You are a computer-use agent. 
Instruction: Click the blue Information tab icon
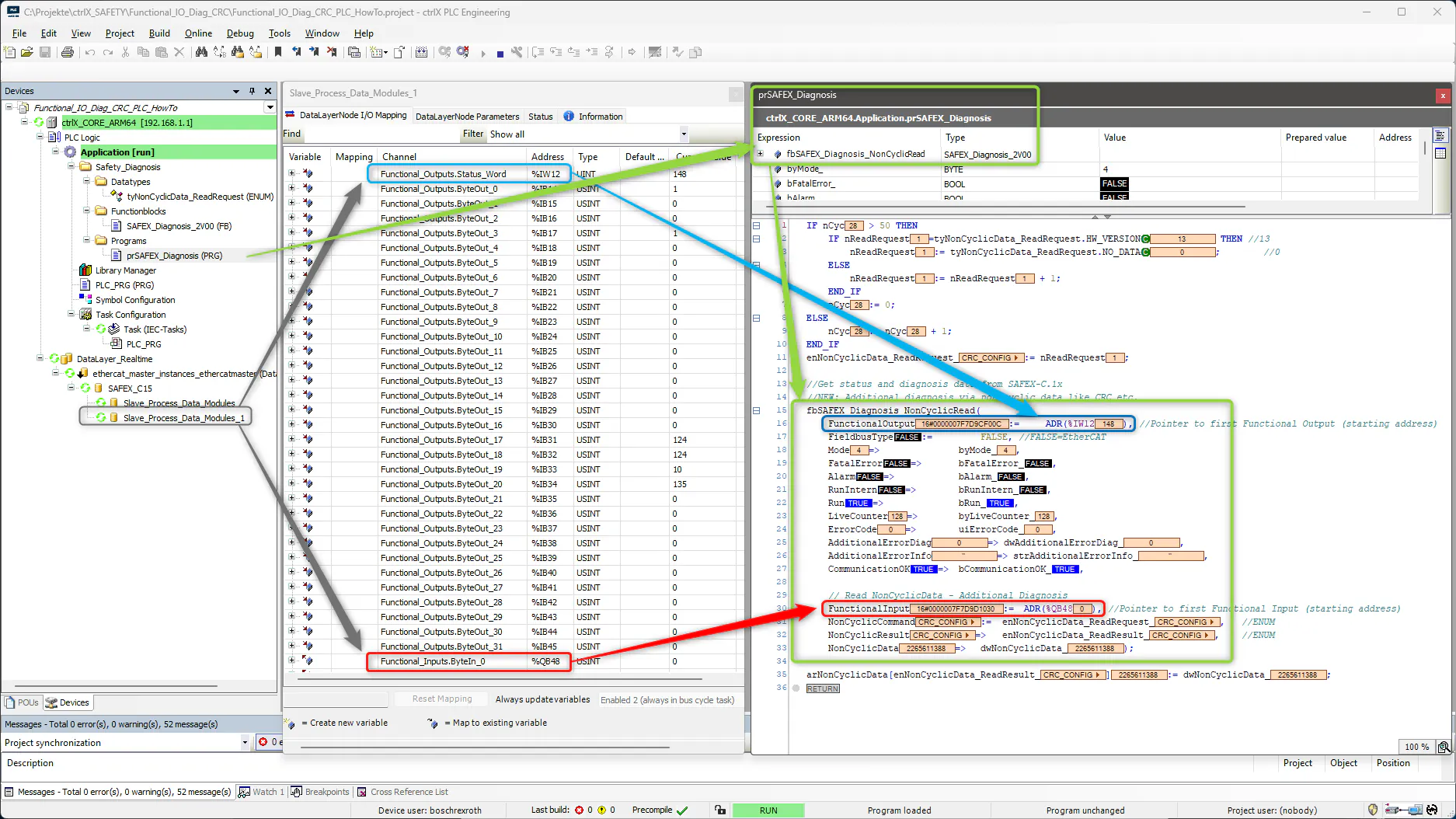point(569,117)
